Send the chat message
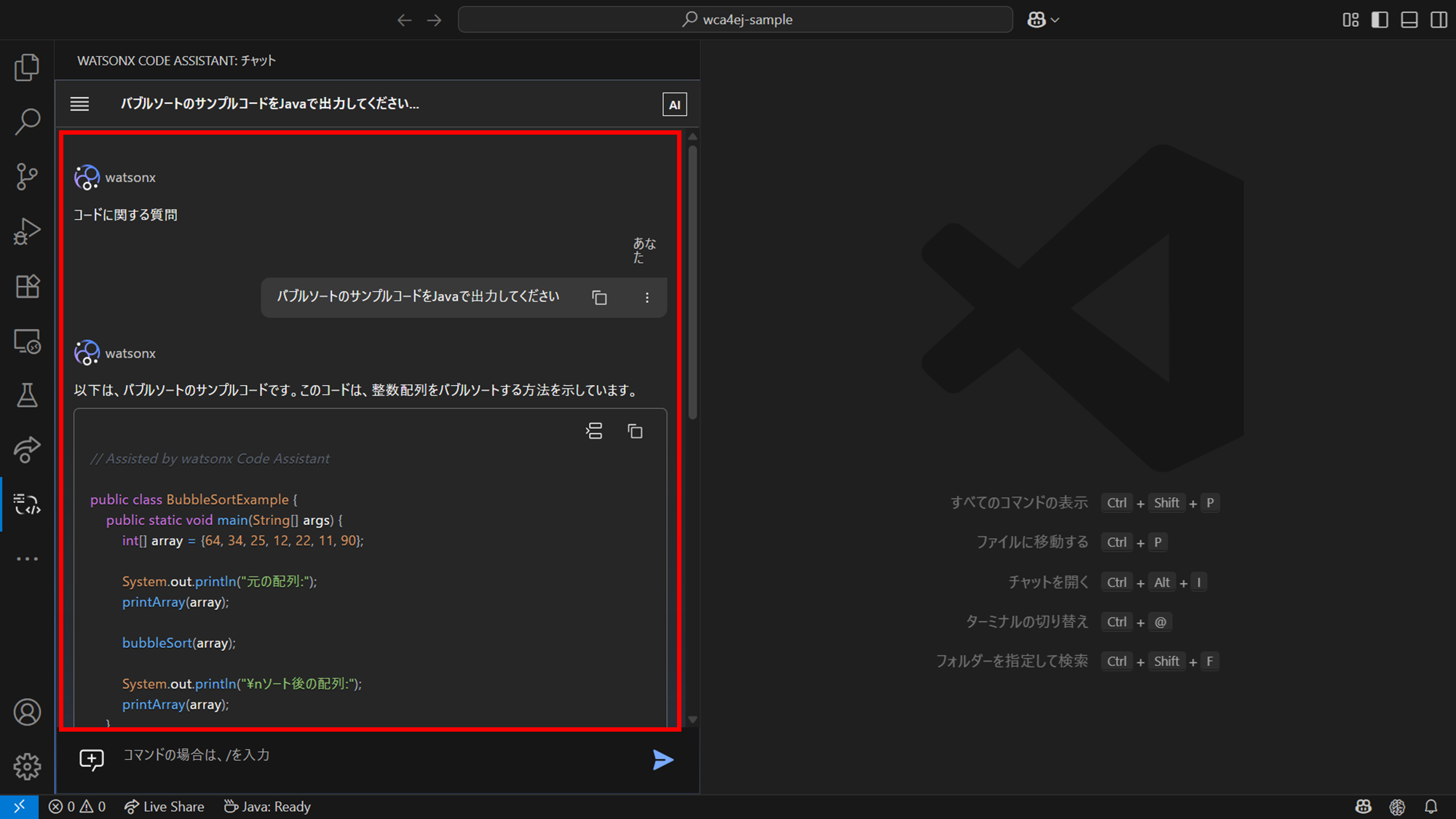Image resolution: width=1456 pixels, height=819 pixels. [x=662, y=760]
